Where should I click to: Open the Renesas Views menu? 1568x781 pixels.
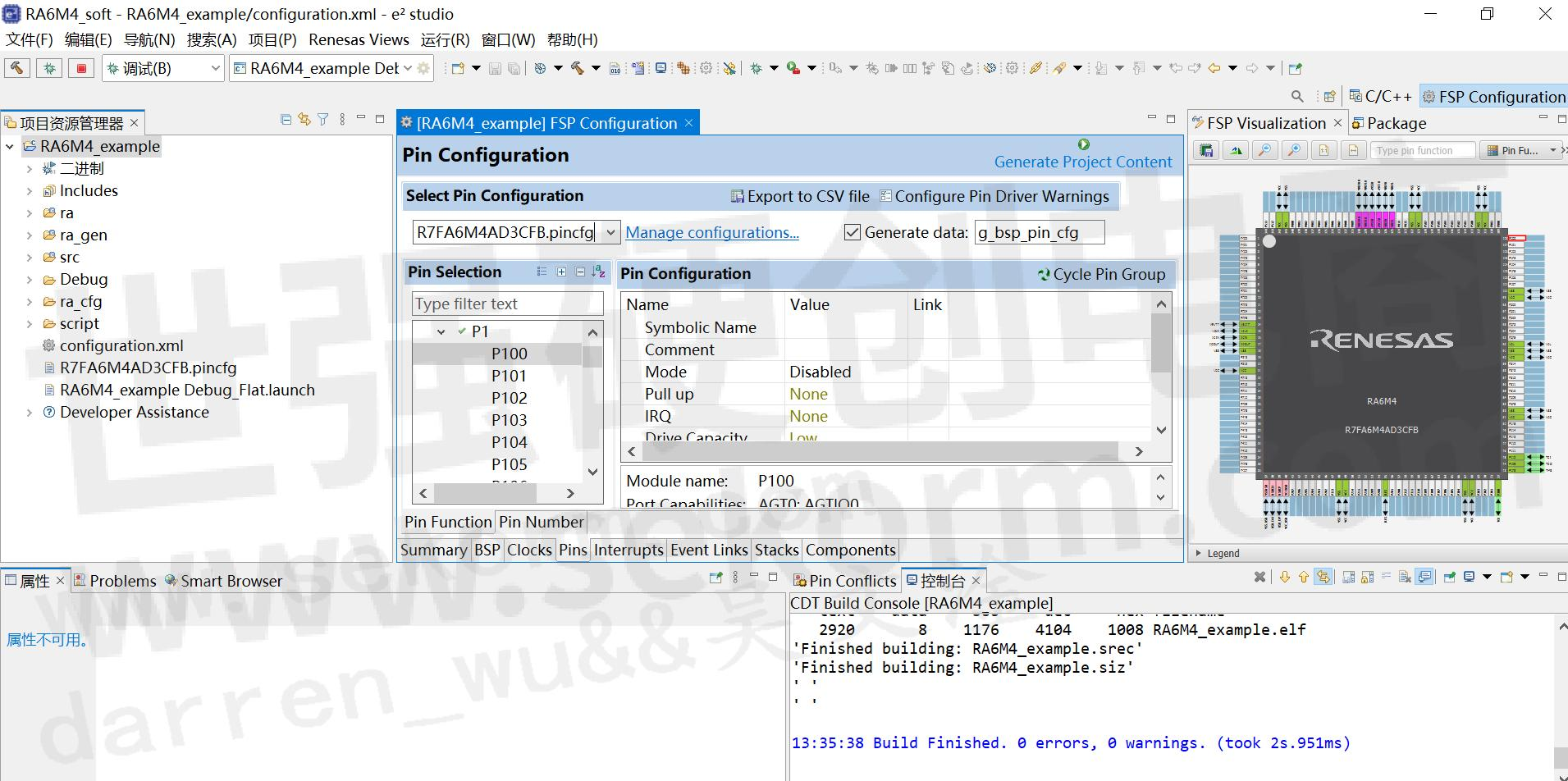pyautogui.click(x=359, y=39)
